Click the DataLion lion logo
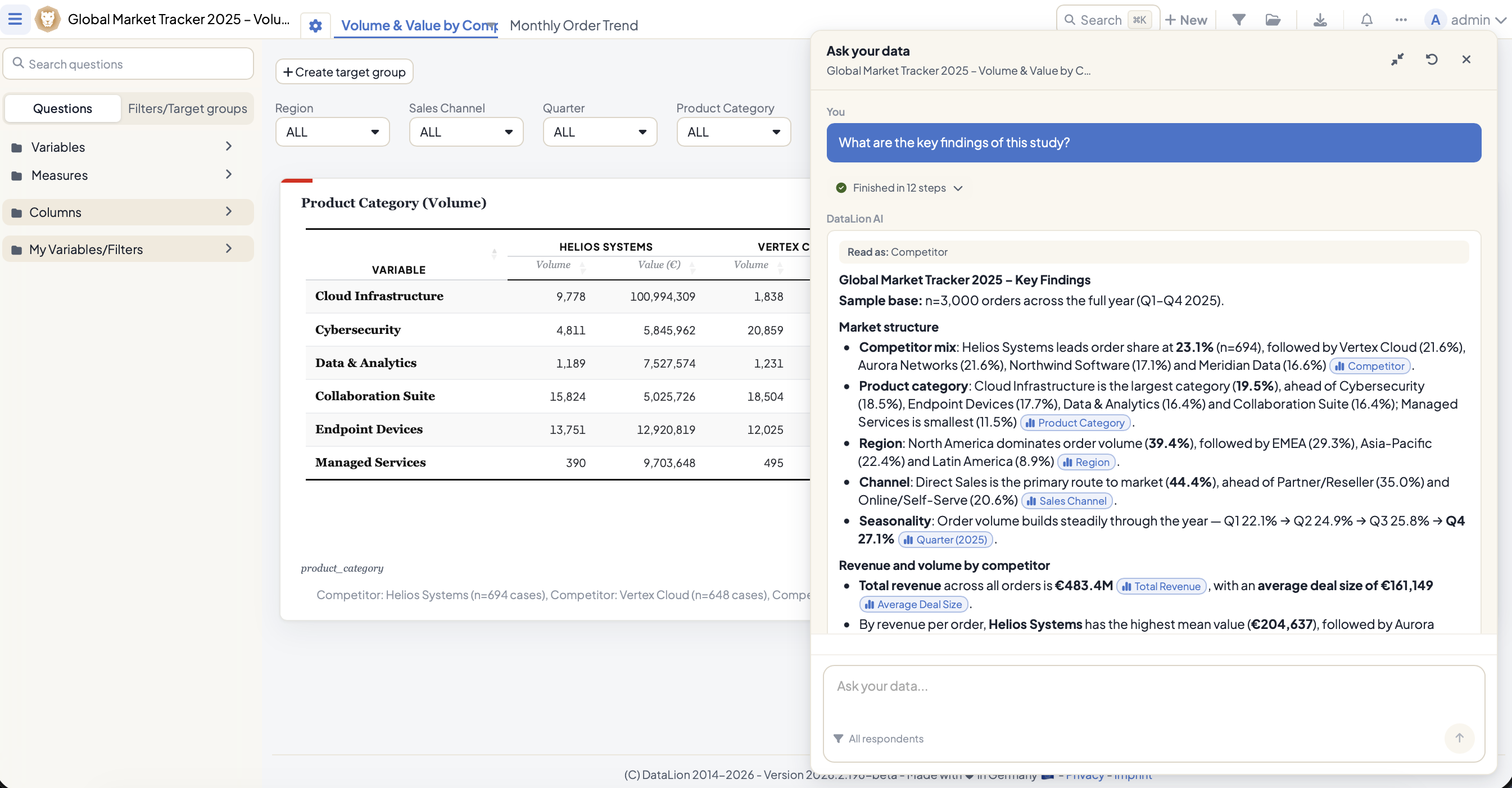This screenshot has height=788, width=1512. pyautogui.click(x=48, y=19)
